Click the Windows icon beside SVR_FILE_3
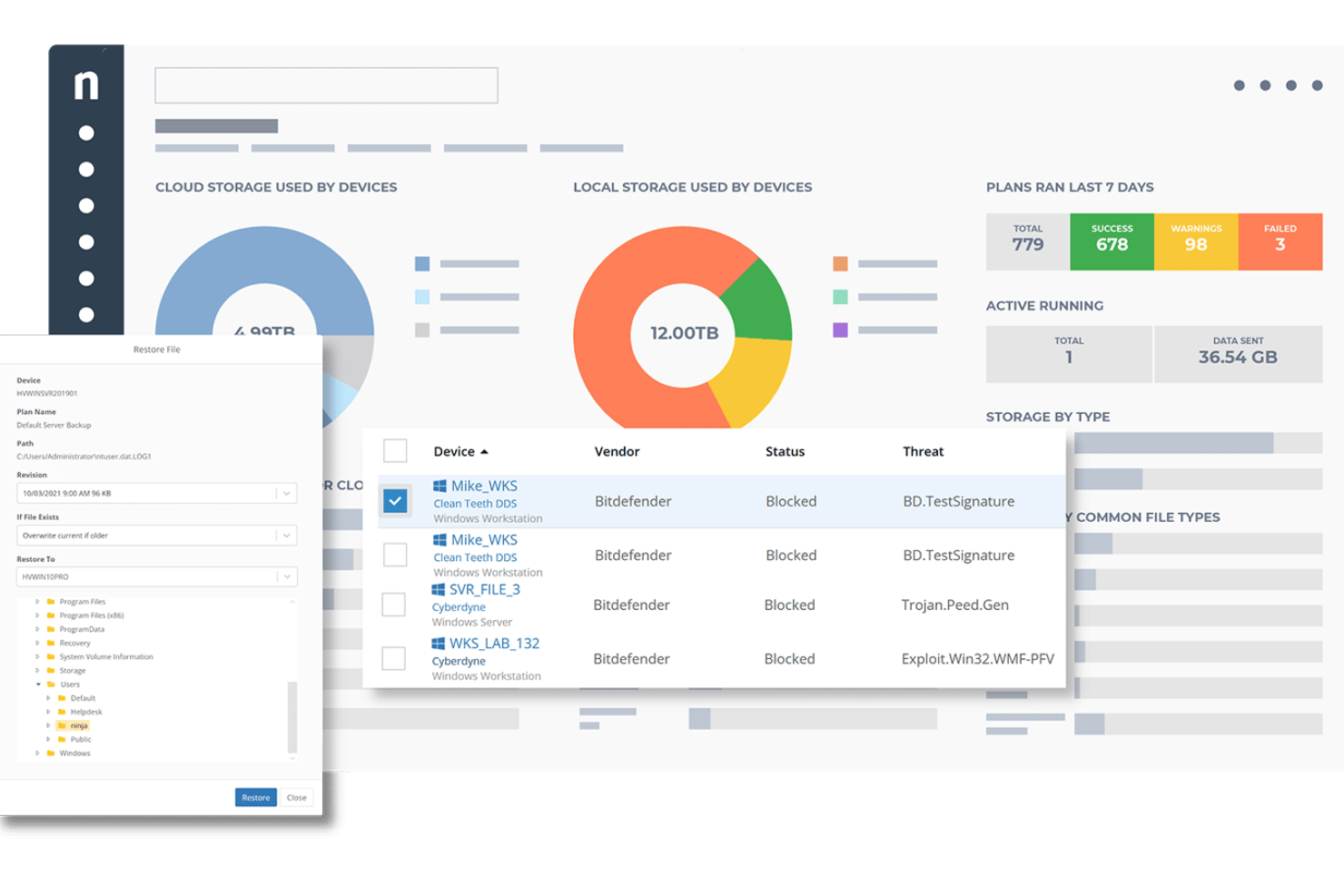Image resolution: width=1344 pixels, height=896 pixels. (x=440, y=588)
